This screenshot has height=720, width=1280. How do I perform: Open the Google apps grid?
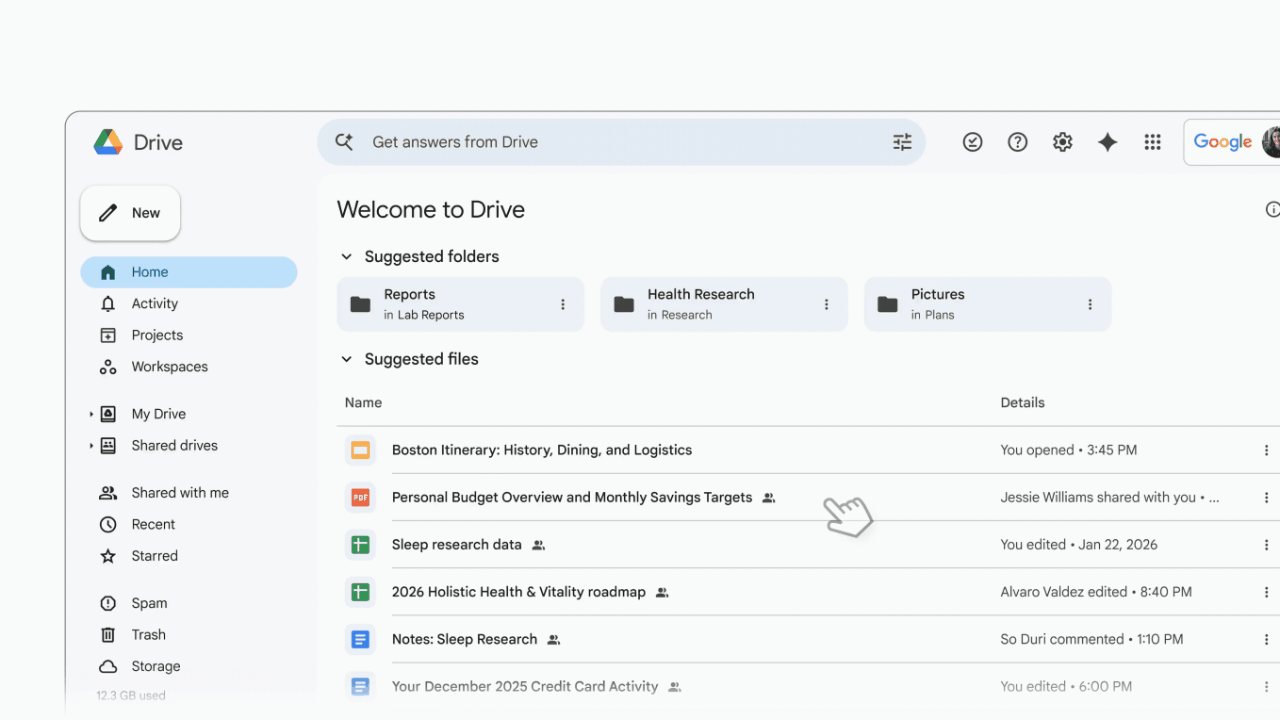[x=1152, y=142]
